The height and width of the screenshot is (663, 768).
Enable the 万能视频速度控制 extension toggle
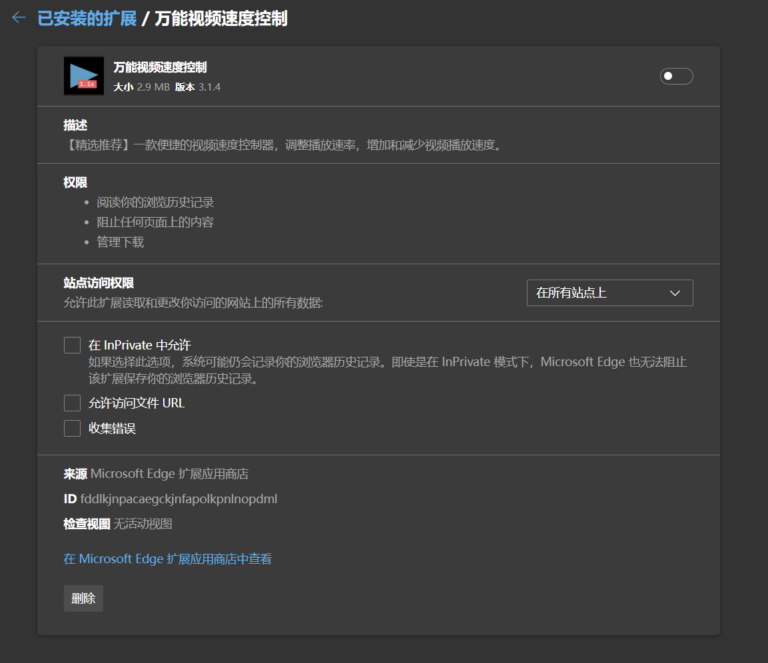click(x=676, y=76)
